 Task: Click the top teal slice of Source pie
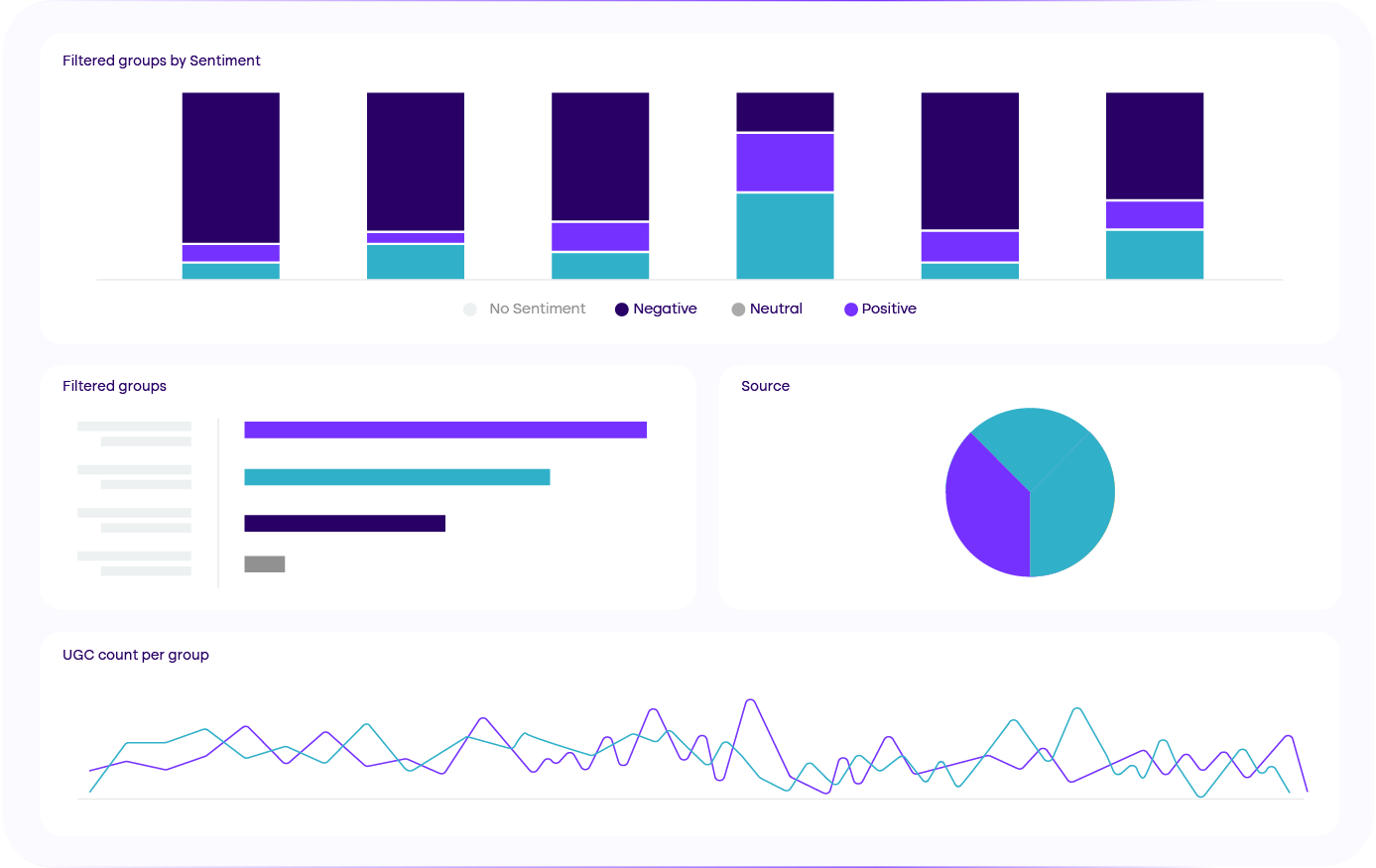[x=1029, y=441]
